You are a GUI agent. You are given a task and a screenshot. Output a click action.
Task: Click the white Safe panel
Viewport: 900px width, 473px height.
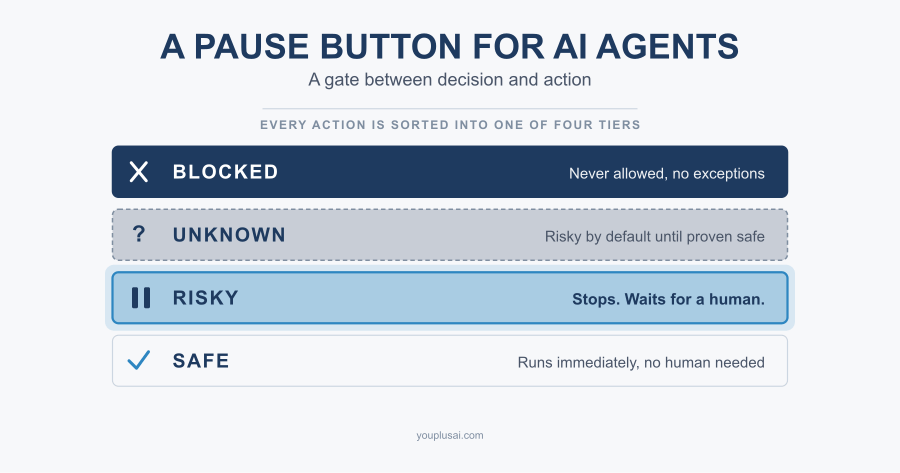pyautogui.click(x=450, y=361)
